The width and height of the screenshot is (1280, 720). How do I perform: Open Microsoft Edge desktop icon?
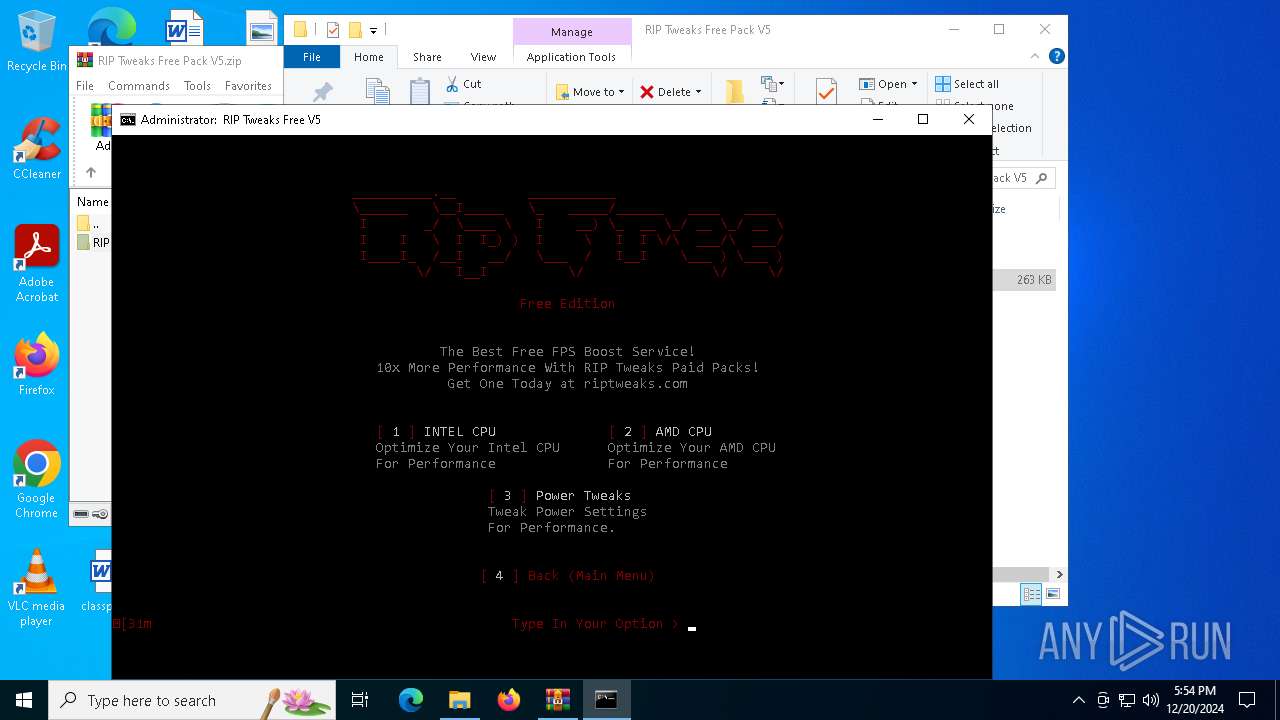pyautogui.click(x=111, y=26)
